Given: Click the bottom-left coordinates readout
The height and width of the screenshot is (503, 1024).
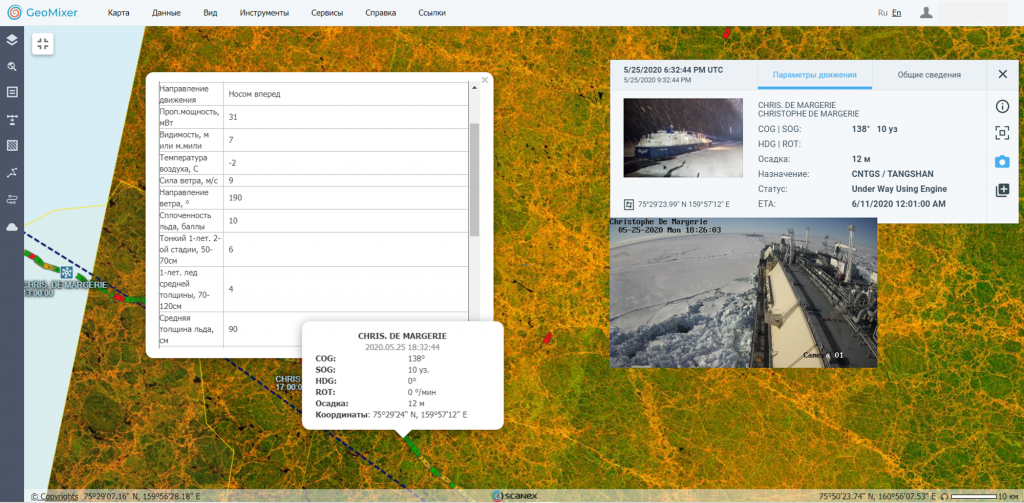Looking at the screenshot, I should [x=142, y=496].
